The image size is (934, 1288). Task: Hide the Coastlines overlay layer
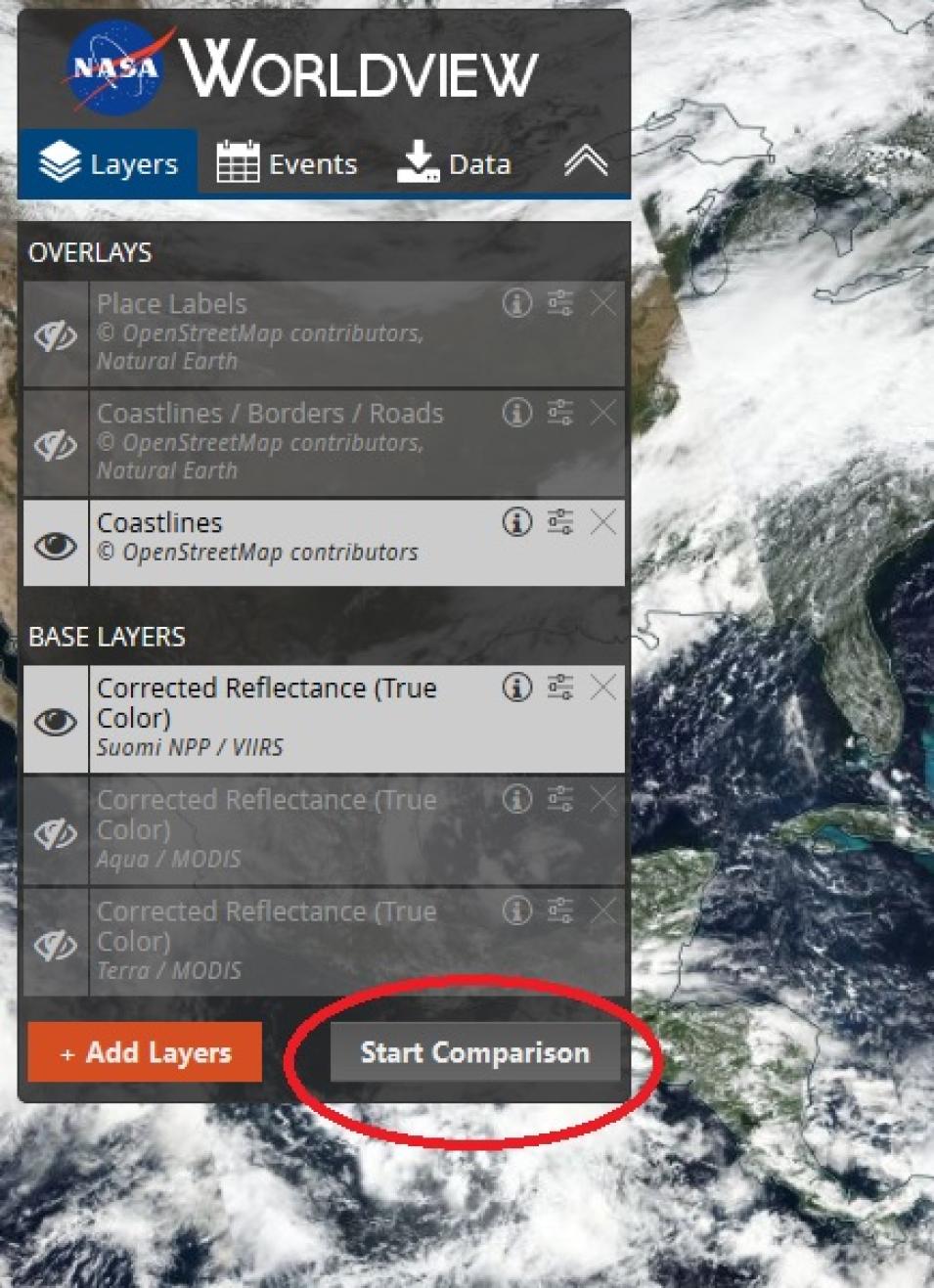[56, 545]
